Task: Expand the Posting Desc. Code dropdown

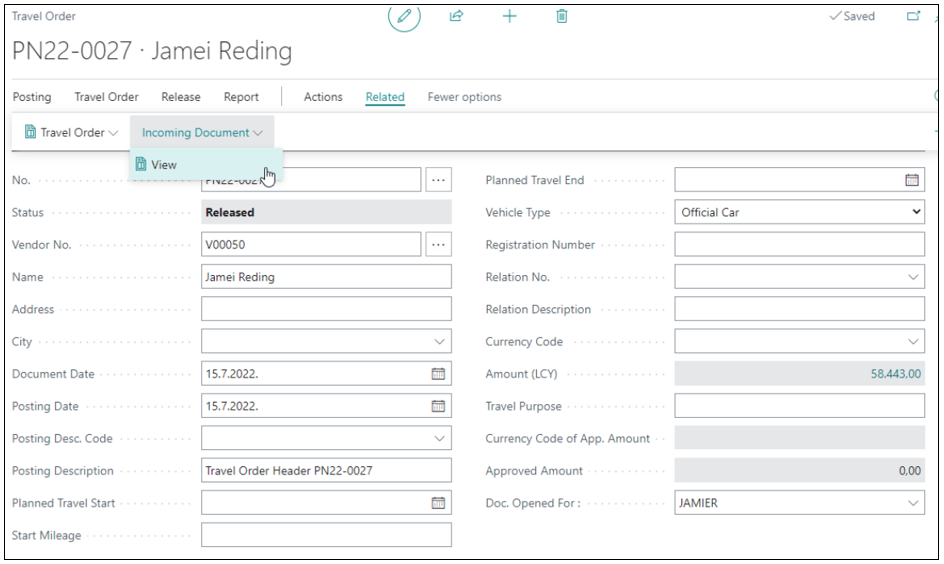Action: (x=439, y=438)
